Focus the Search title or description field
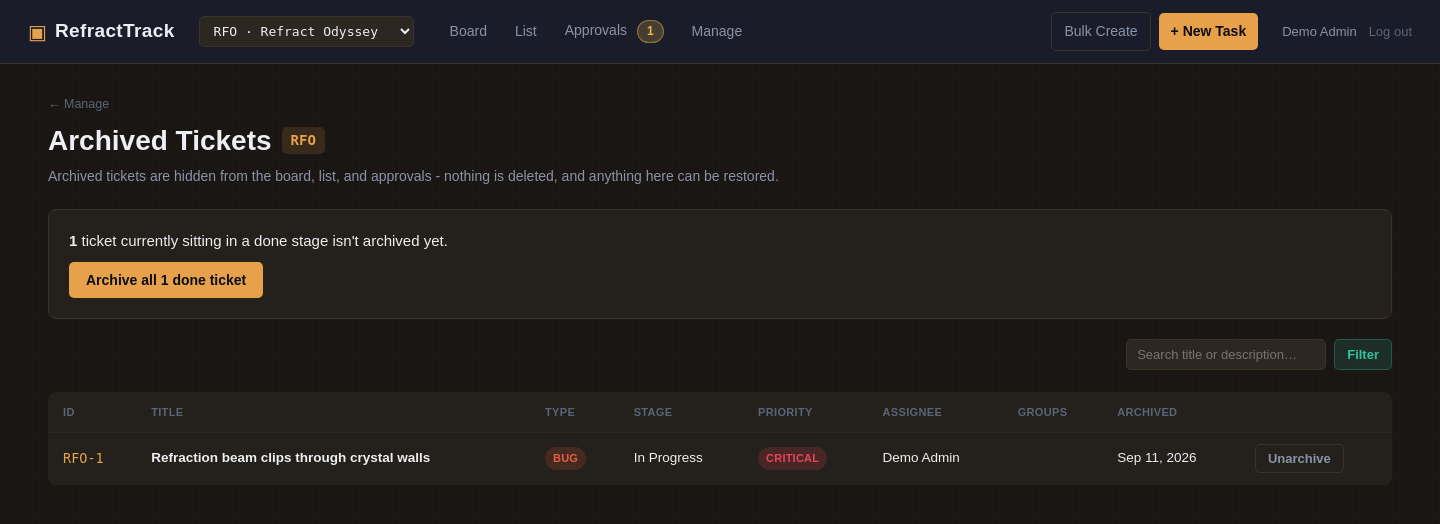The image size is (1440, 524). pos(1226,354)
